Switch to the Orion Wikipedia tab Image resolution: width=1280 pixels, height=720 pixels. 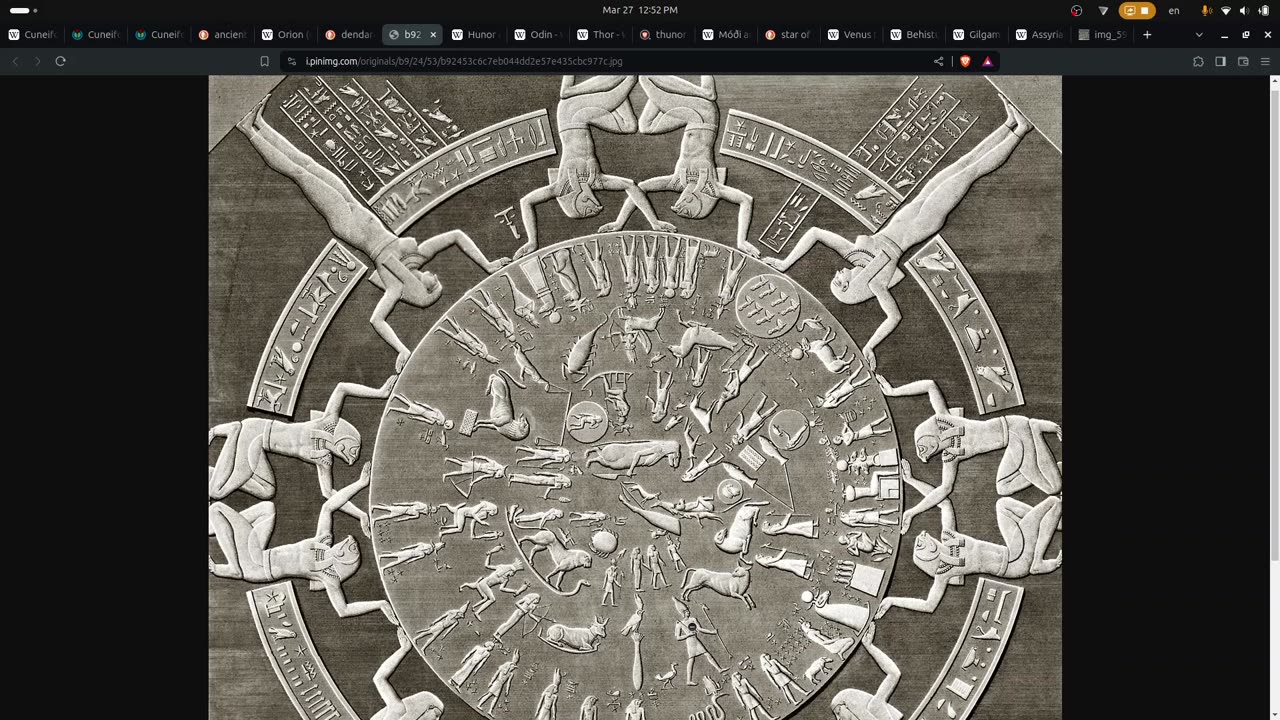[285, 34]
